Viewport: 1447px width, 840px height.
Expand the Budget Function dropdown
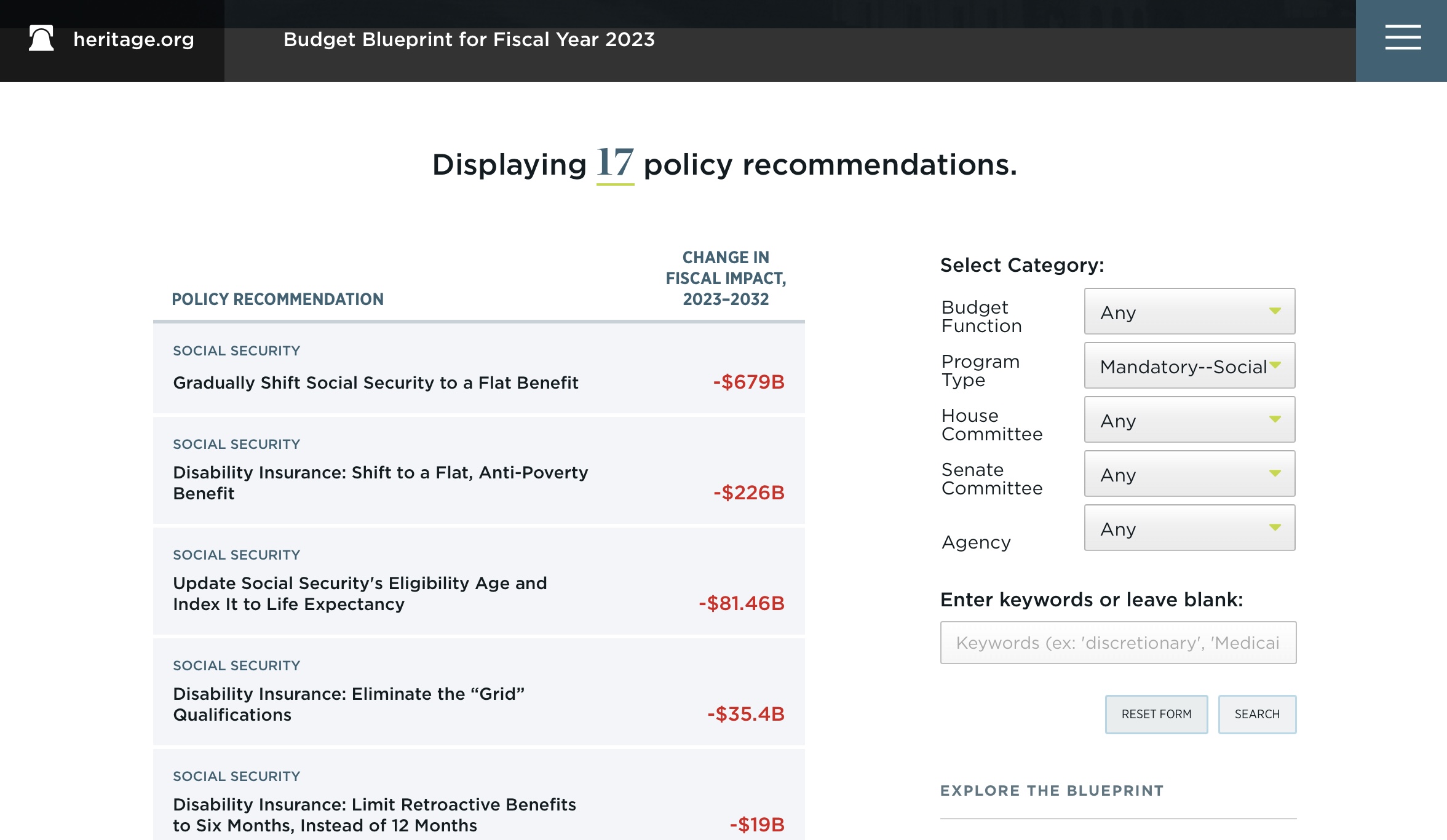pyautogui.click(x=1189, y=312)
